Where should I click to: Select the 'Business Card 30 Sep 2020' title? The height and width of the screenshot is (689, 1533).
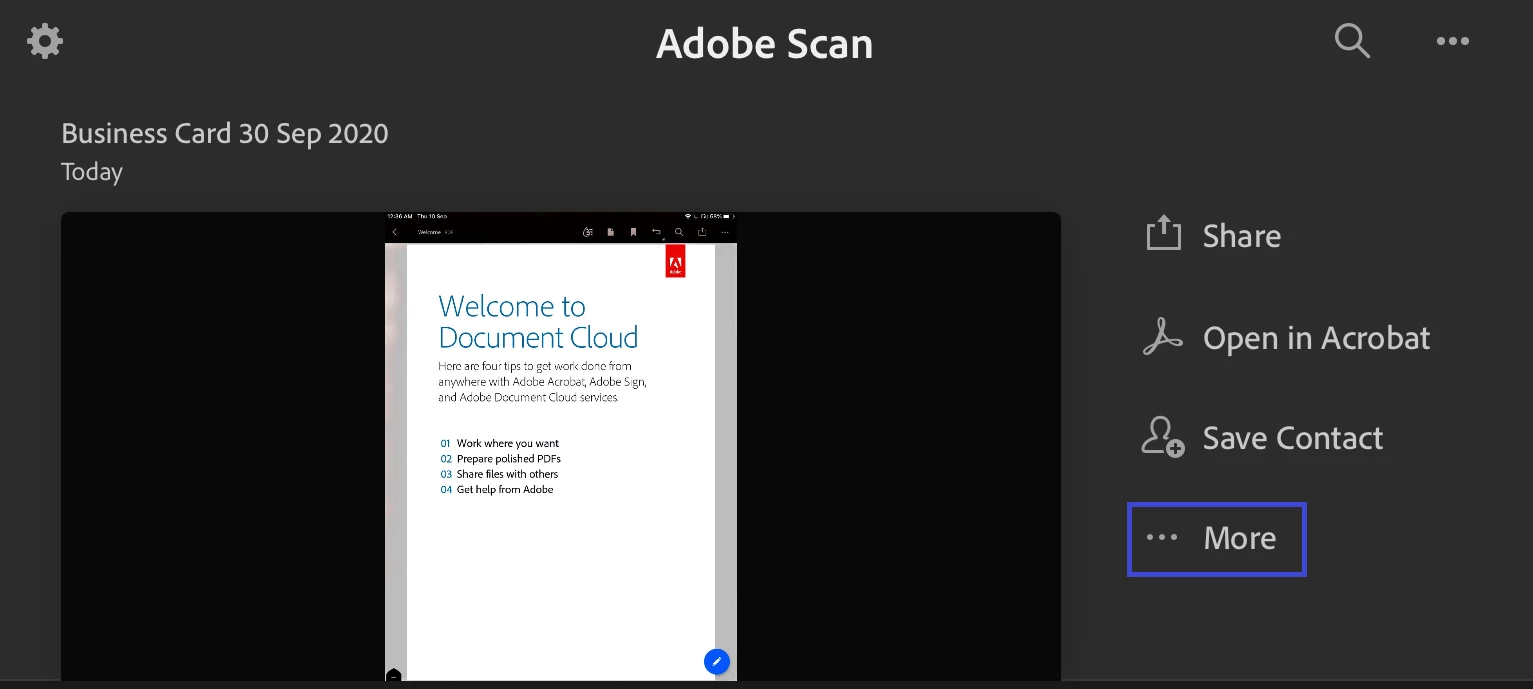[225, 133]
